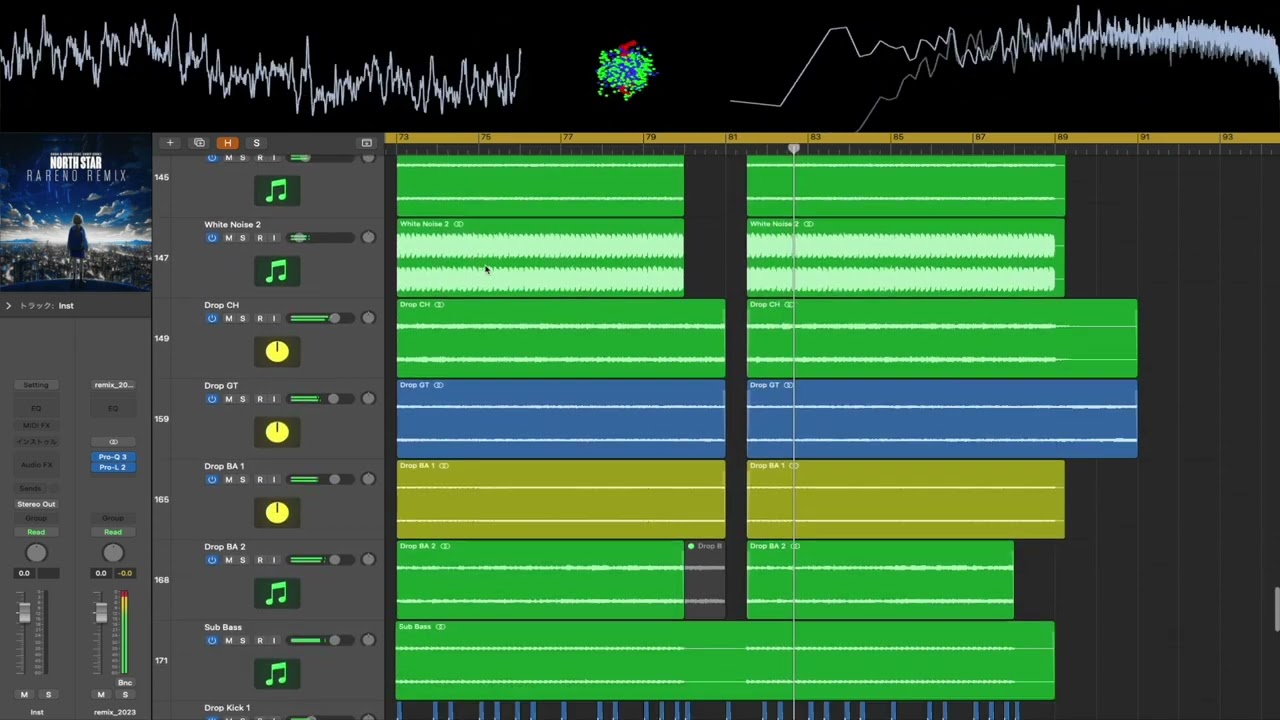The width and height of the screenshot is (1280, 720).
Task: Solo the Sub Bass track
Action: [242, 640]
